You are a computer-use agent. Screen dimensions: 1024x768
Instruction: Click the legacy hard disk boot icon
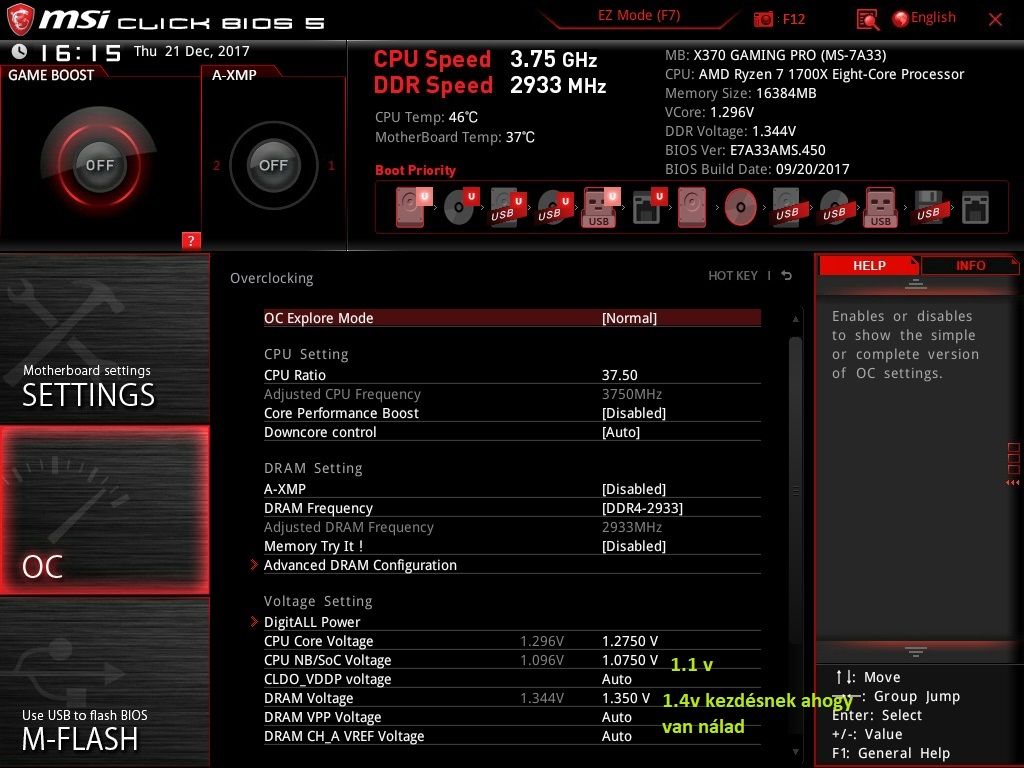(x=692, y=207)
